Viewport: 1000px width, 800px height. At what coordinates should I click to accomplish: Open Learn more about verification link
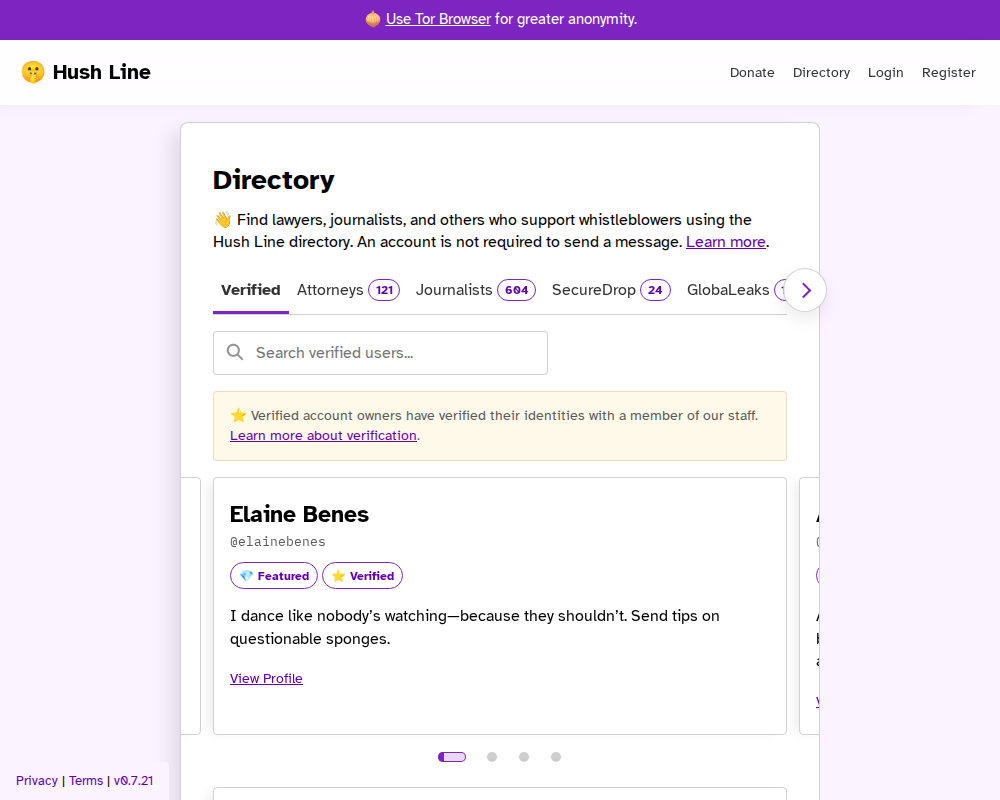323,436
